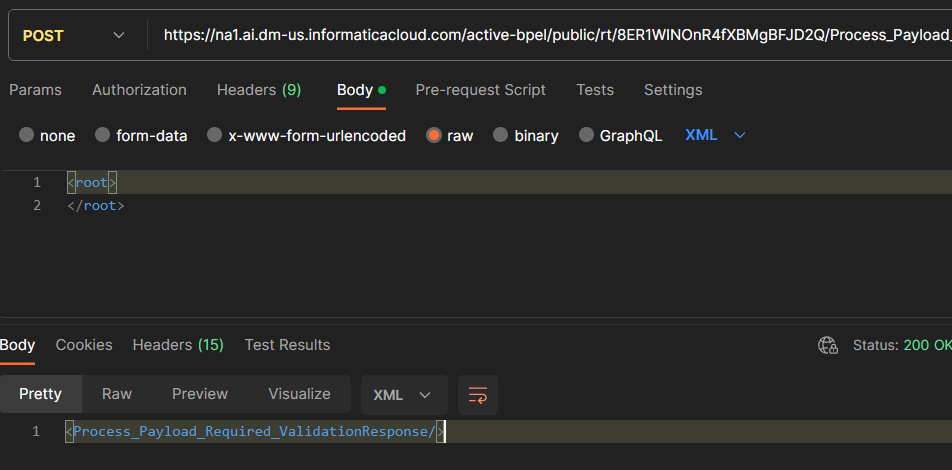The width and height of the screenshot is (952, 470).
Task: Click the opening root tag on line 1
Action: 91,182
